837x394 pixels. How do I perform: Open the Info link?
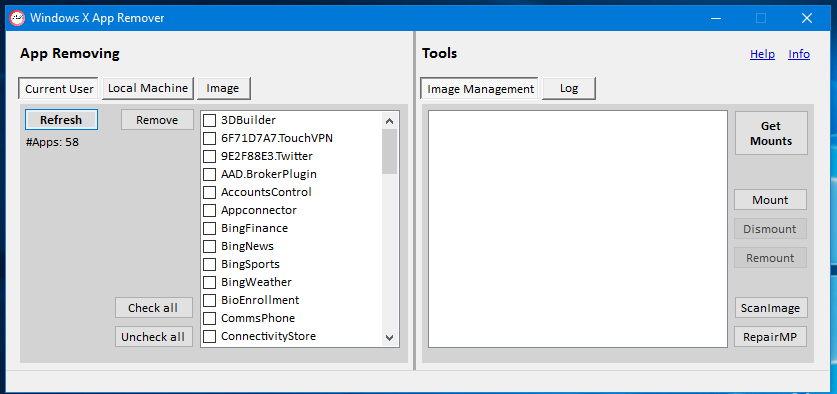click(799, 54)
